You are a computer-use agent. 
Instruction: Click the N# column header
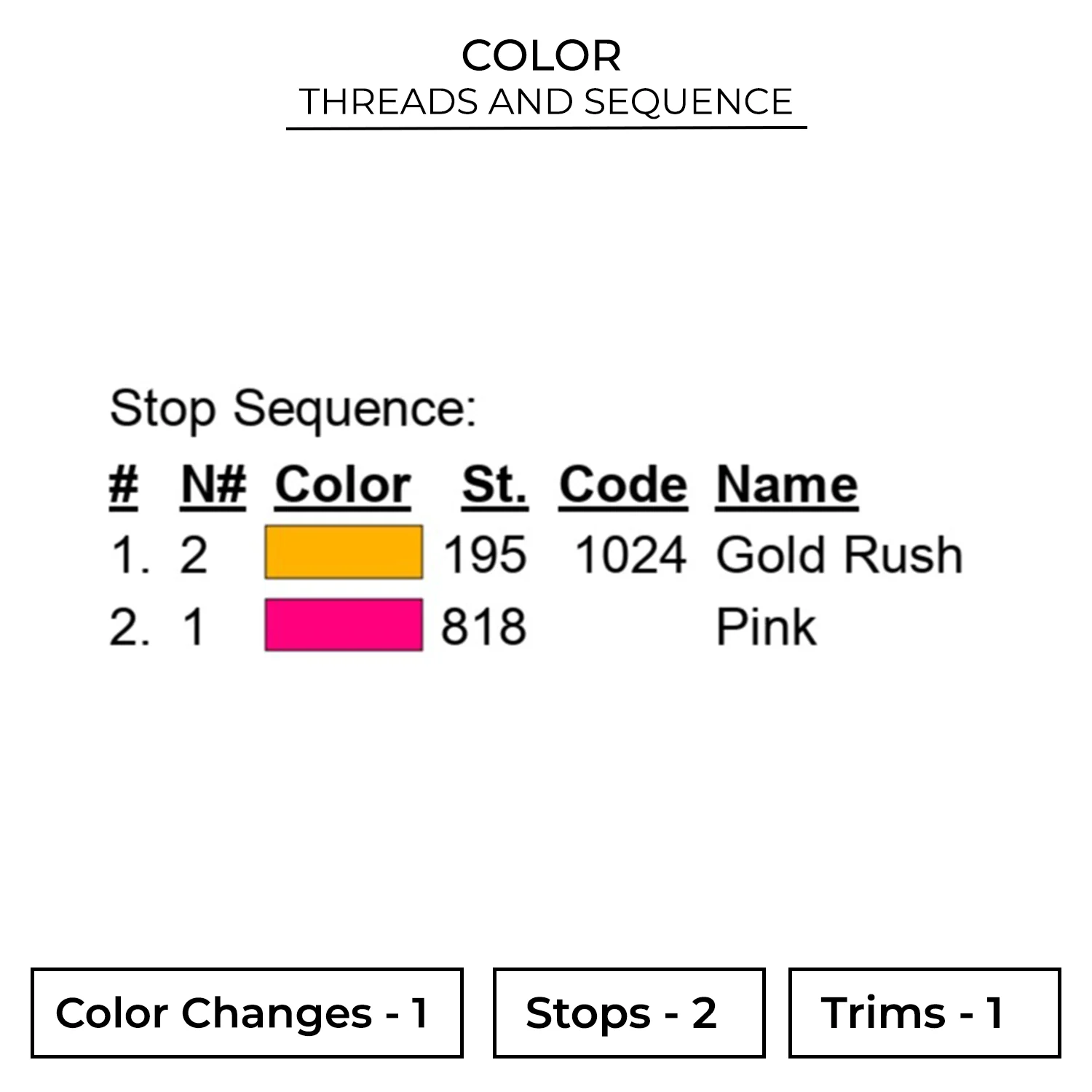(x=213, y=485)
